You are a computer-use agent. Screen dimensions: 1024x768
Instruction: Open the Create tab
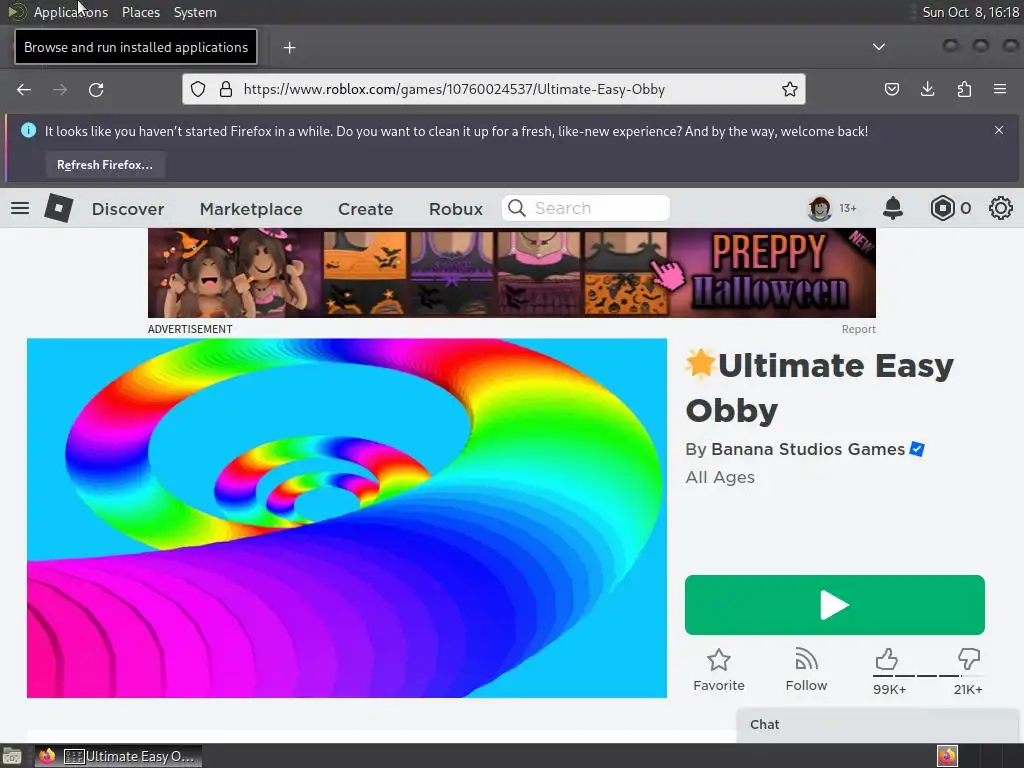(x=365, y=209)
